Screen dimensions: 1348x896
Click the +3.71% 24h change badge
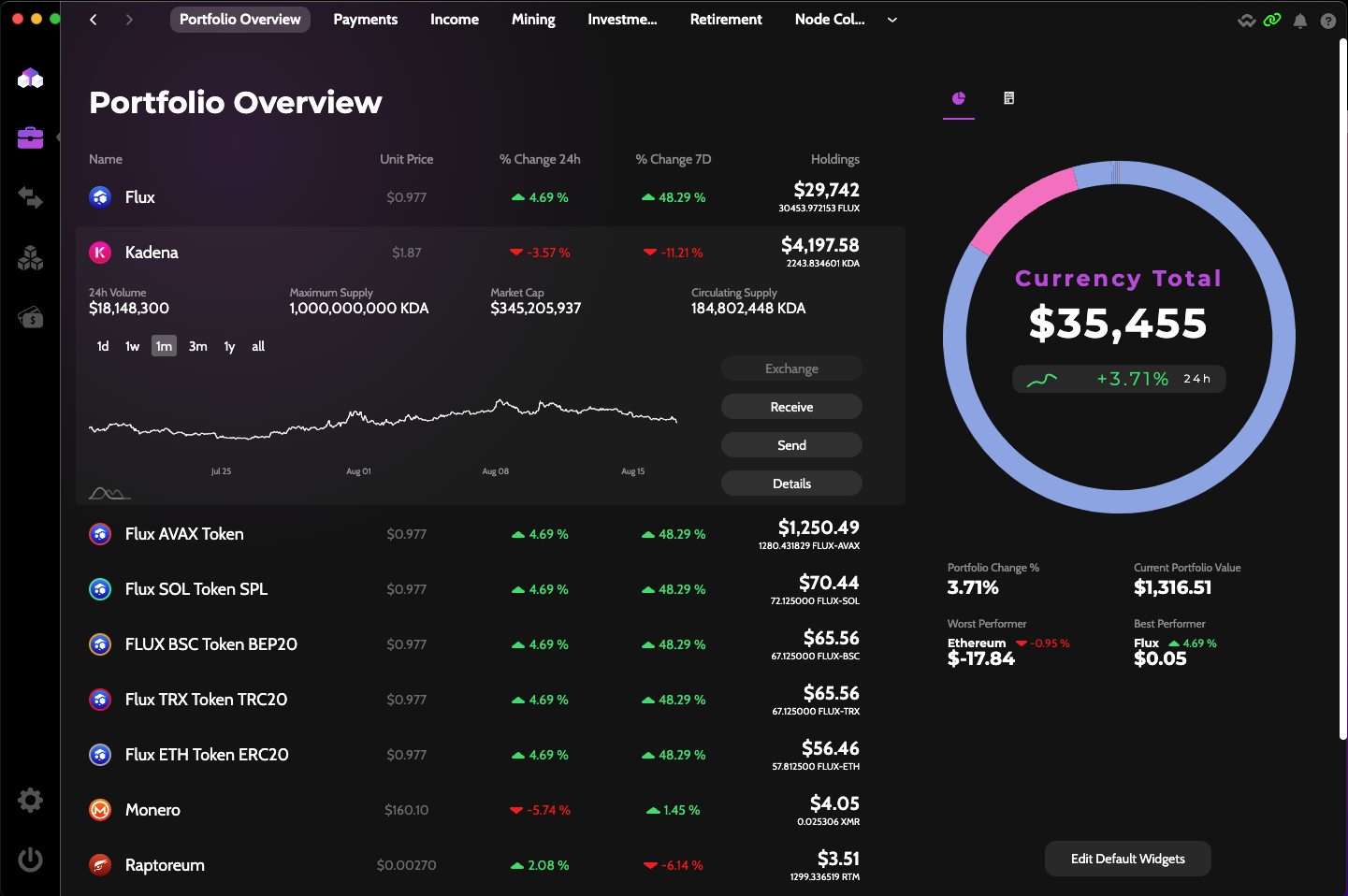[1119, 379]
